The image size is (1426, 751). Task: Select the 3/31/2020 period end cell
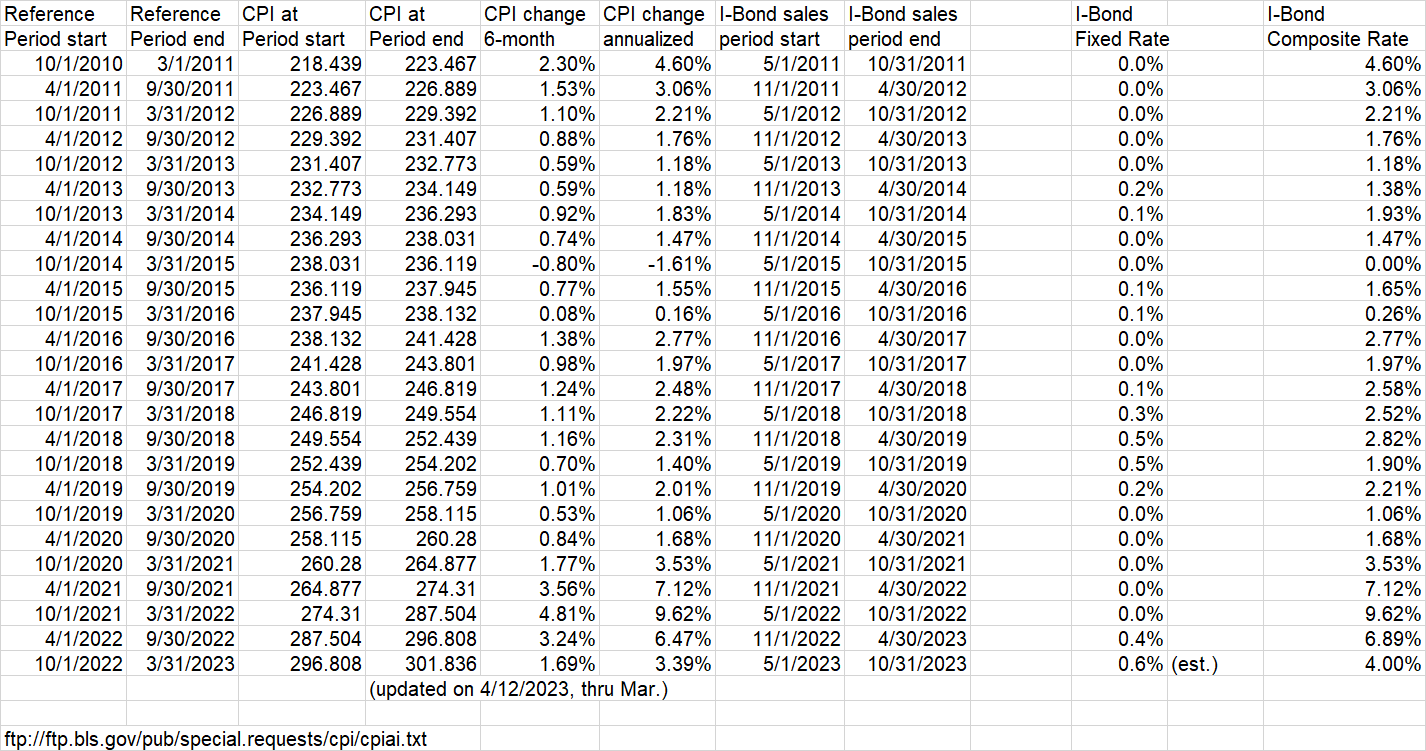[183, 514]
